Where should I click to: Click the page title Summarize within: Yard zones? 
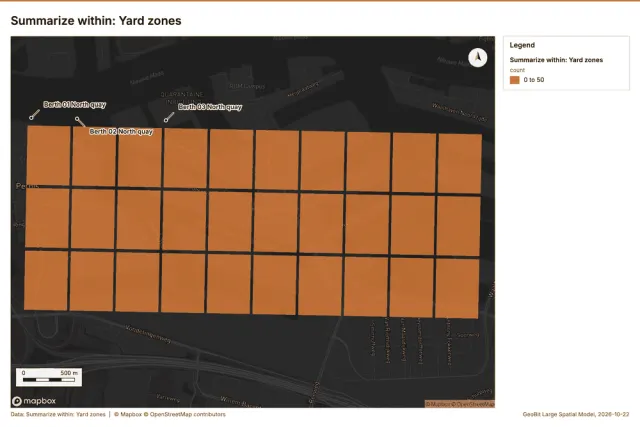[x=96, y=21]
